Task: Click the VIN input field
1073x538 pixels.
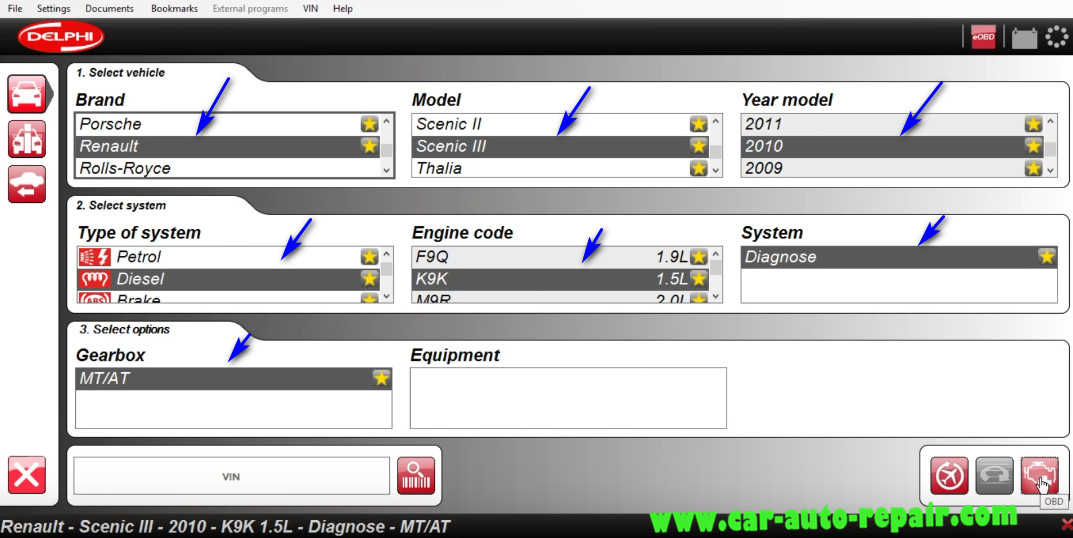Action: 231,476
